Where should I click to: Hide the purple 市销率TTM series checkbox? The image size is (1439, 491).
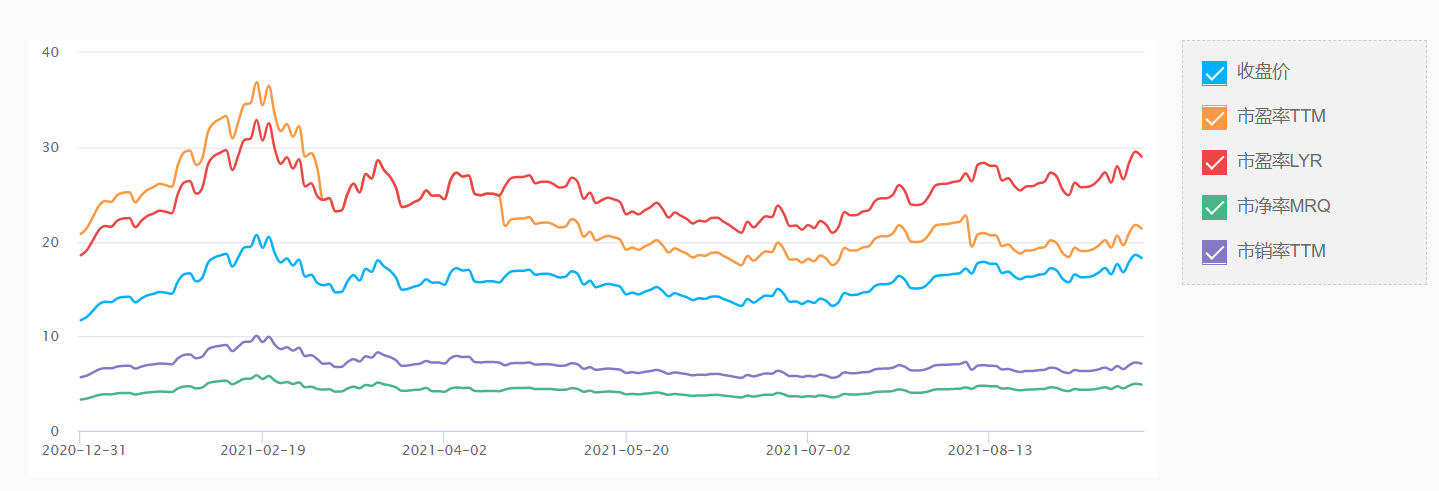point(1214,252)
